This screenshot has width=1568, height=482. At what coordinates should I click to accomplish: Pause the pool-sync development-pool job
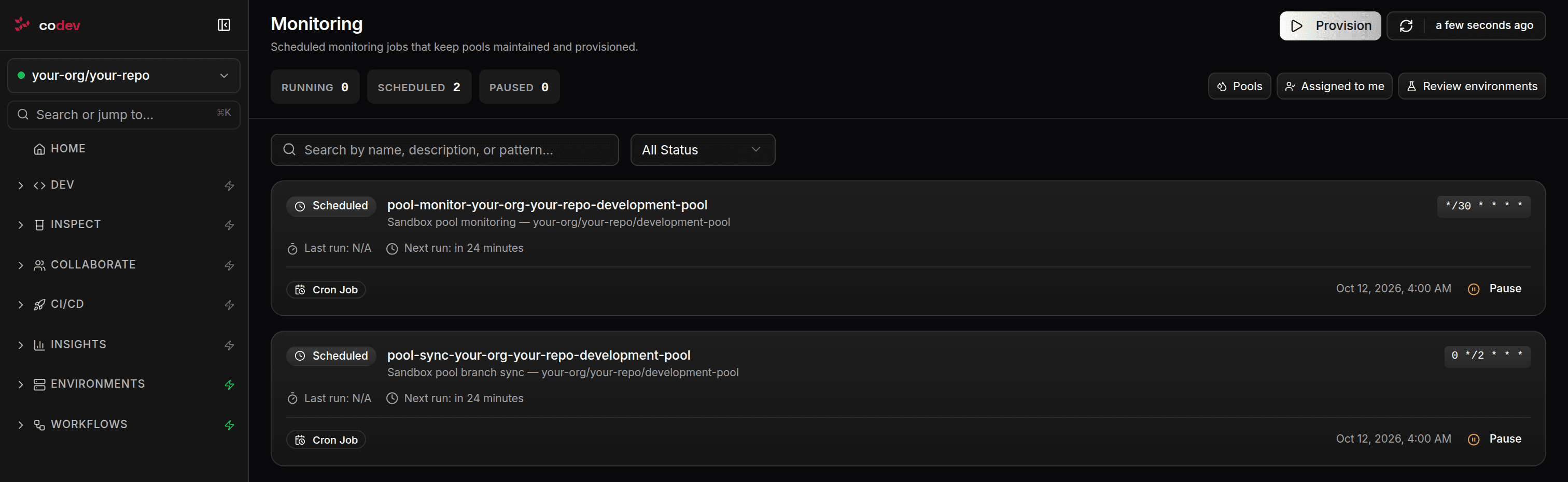click(x=1495, y=439)
